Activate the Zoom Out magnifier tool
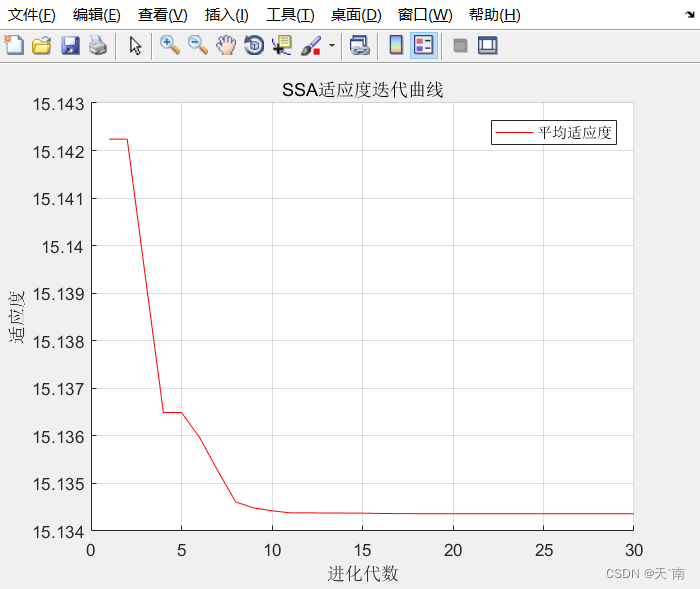Image resolution: width=700 pixels, height=589 pixels. tap(198, 45)
